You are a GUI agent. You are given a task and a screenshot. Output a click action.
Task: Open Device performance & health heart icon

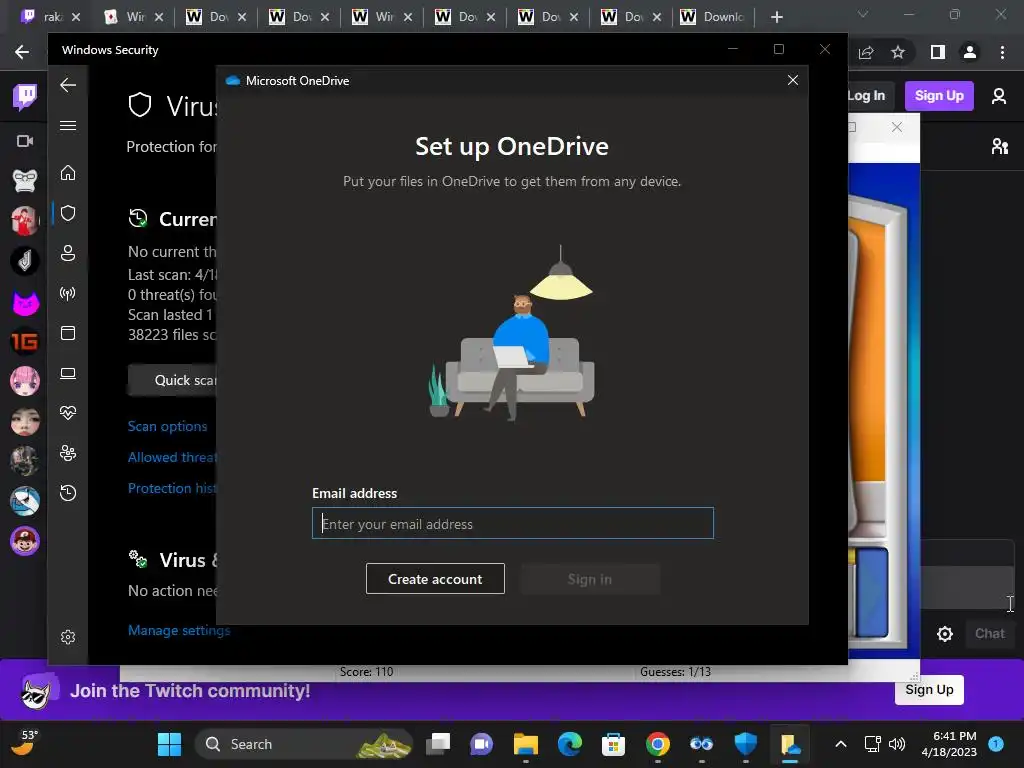click(x=68, y=413)
